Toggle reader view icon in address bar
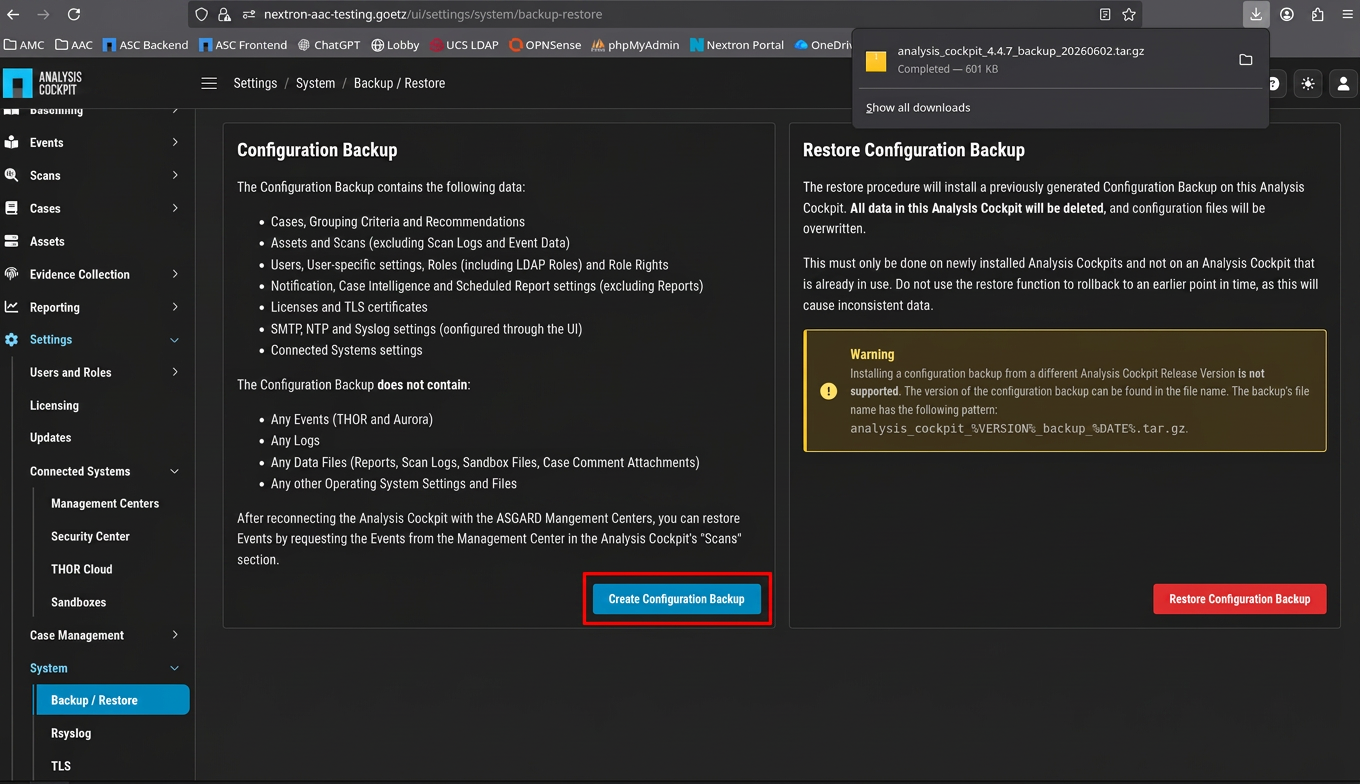The height and width of the screenshot is (784, 1360). pos(1105,15)
